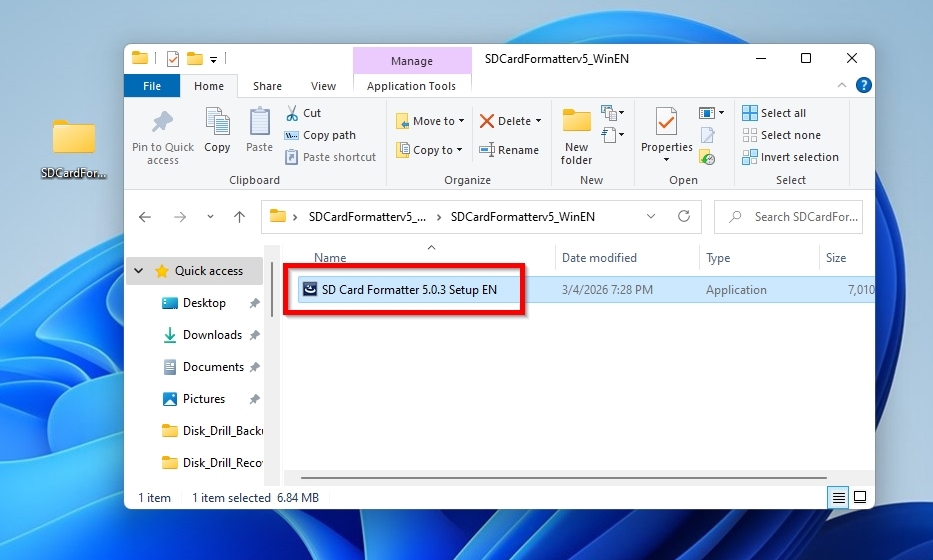Open Pictures in navigation pane

(203, 399)
